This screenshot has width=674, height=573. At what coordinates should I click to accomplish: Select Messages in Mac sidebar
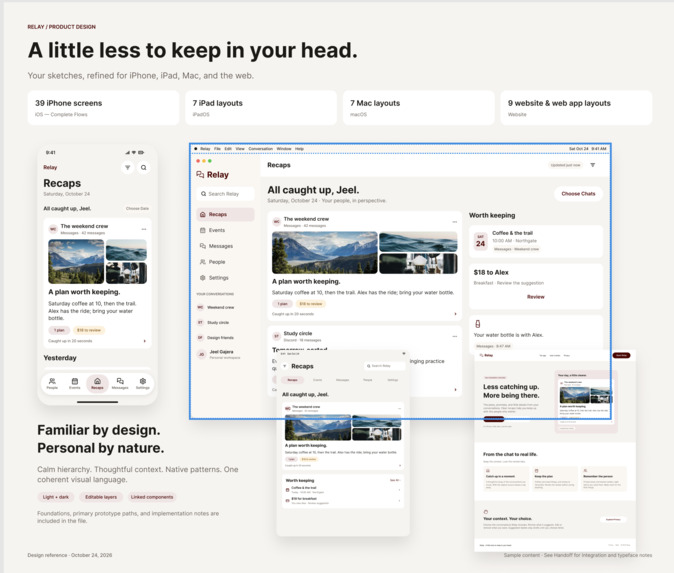(225, 246)
